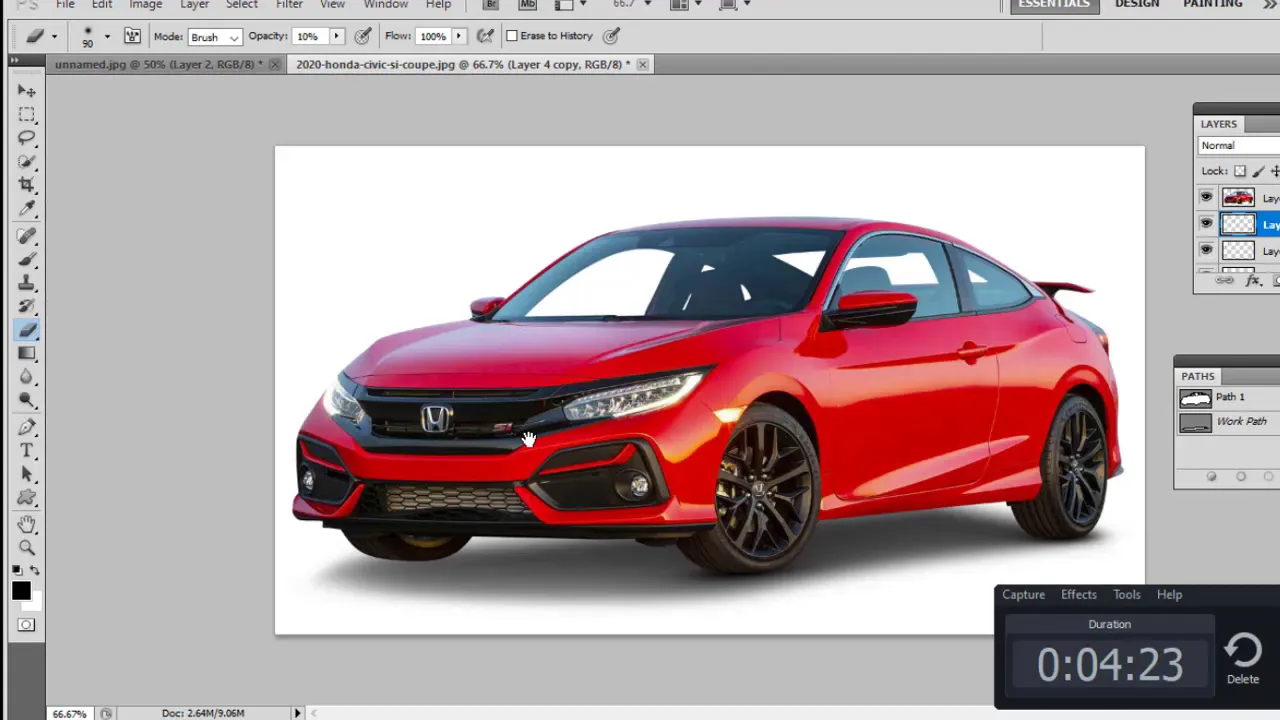This screenshot has height=720, width=1280.
Task: Swap foreground and background colors
Action: [x=34, y=571]
